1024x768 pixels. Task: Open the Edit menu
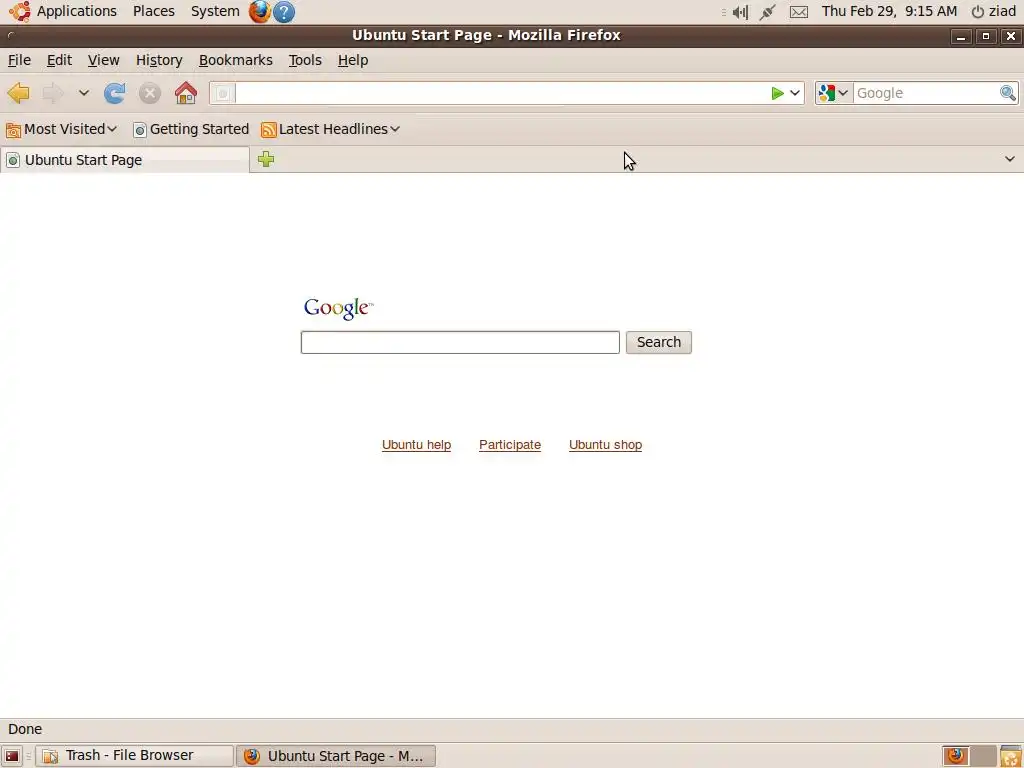pyautogui.click(x=59, y=60)
